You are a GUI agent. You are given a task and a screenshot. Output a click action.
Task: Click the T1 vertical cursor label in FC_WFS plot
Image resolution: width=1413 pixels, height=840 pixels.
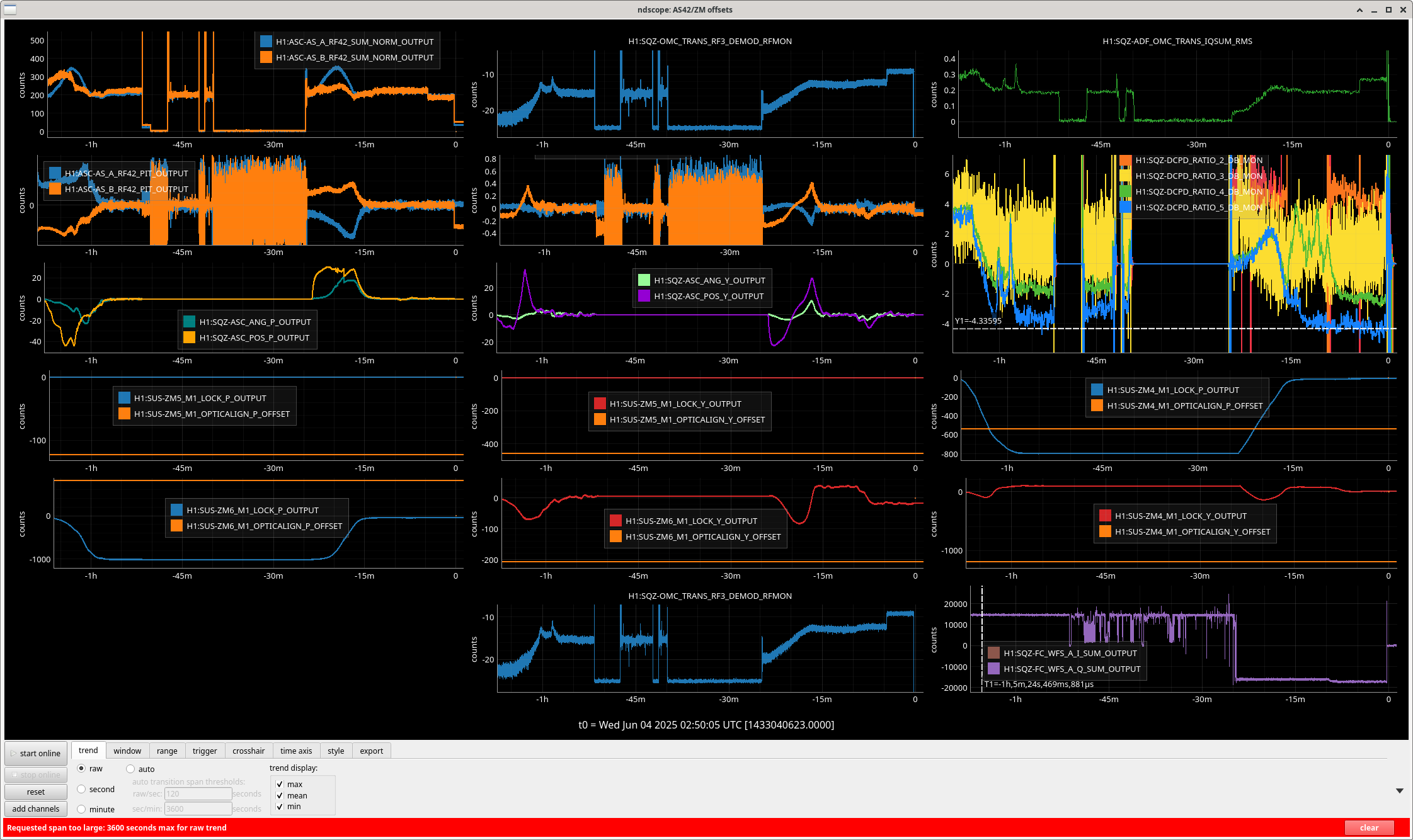pyautogui.click(x=1039, y=684)
